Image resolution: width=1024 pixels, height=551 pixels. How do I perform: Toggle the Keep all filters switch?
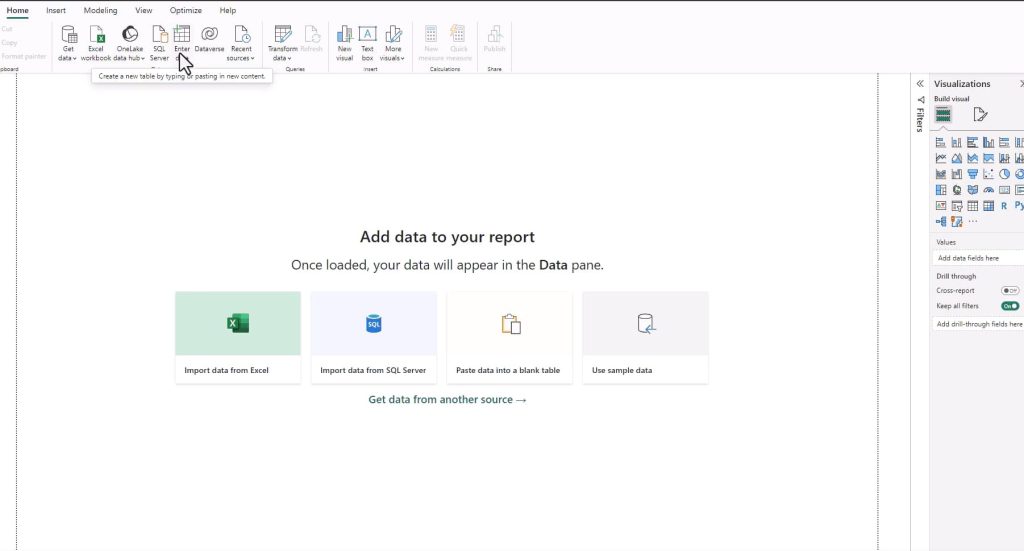(x=1010, y=306)
